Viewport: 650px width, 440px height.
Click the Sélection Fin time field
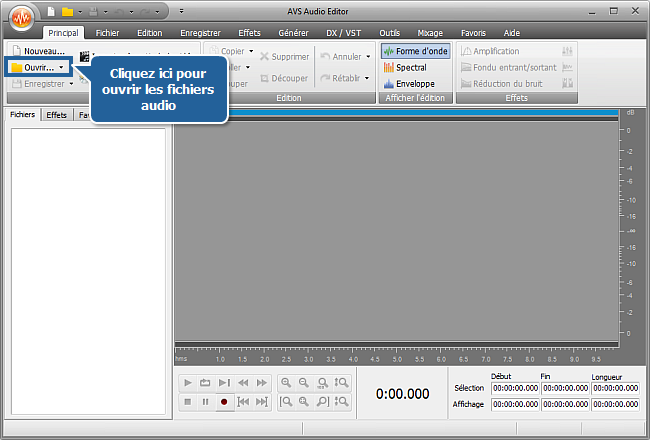pos(565,388)
